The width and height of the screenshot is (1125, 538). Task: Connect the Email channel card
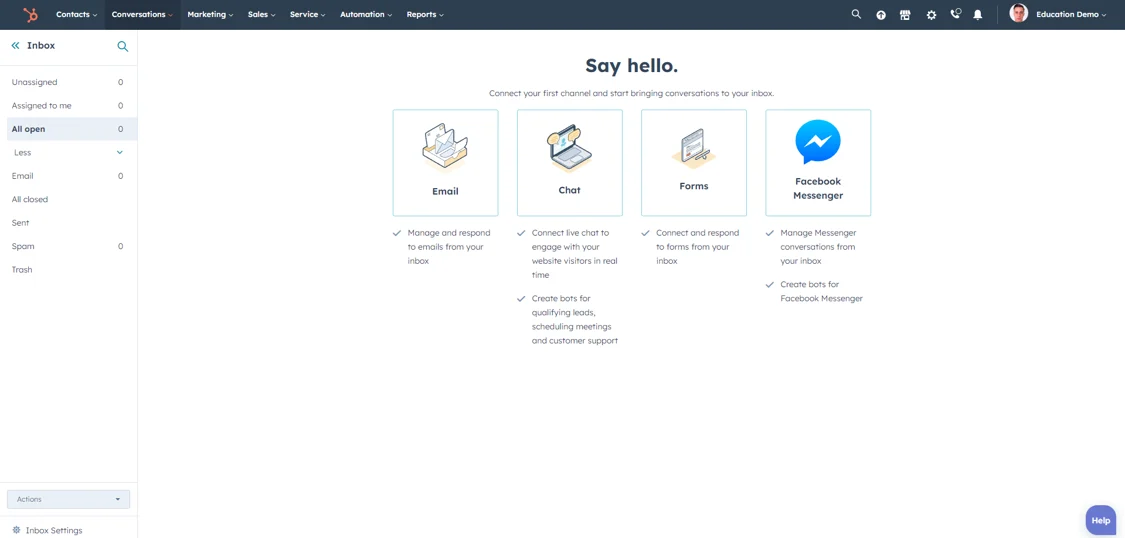click(445, 163)
